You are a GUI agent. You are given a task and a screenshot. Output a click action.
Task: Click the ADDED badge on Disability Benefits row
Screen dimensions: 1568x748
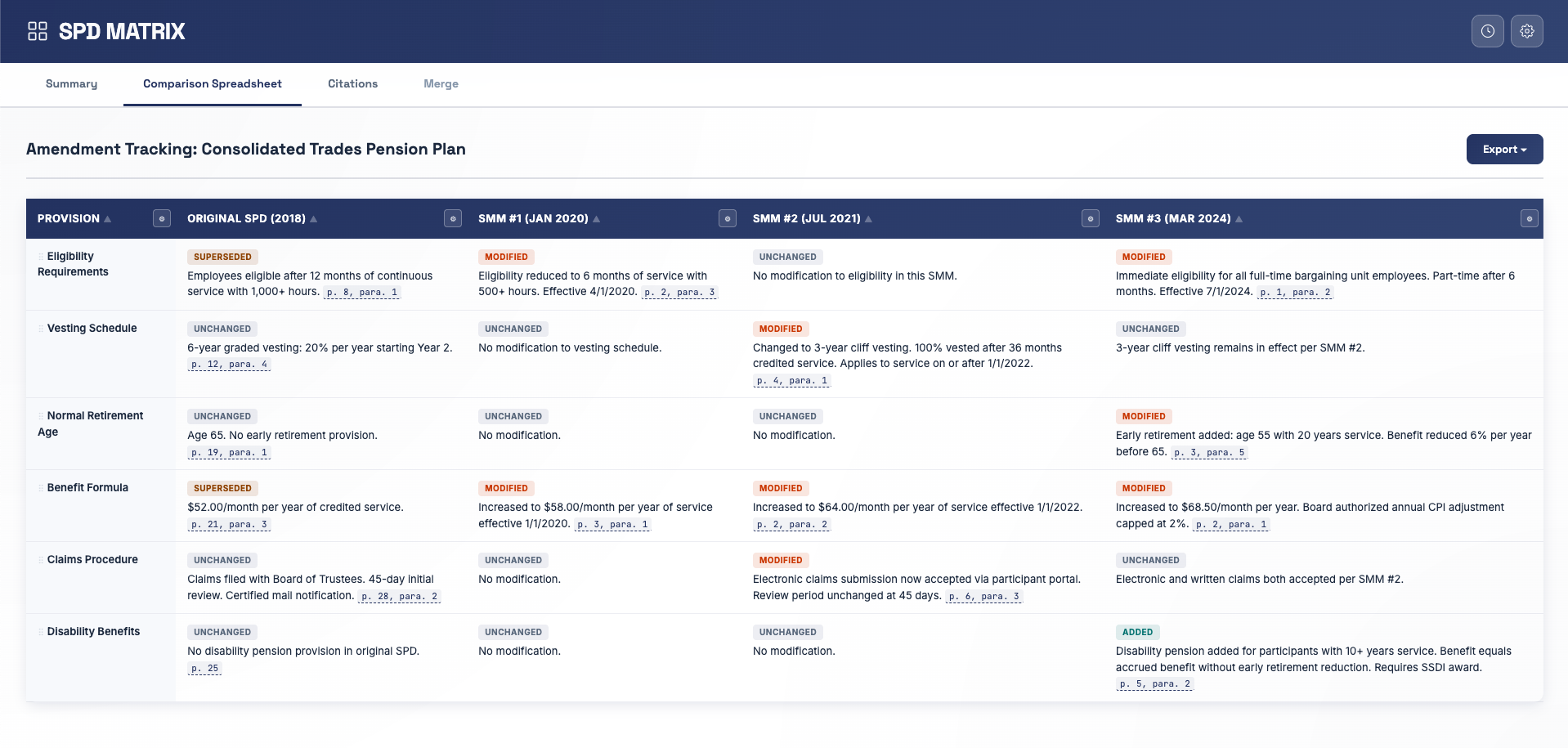tap(1137, 632)
